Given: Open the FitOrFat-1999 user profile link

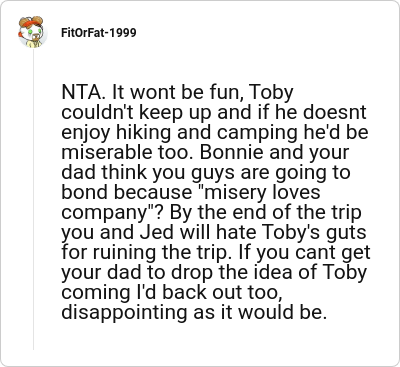Looking at the screenshot, I should pos(99,33).
